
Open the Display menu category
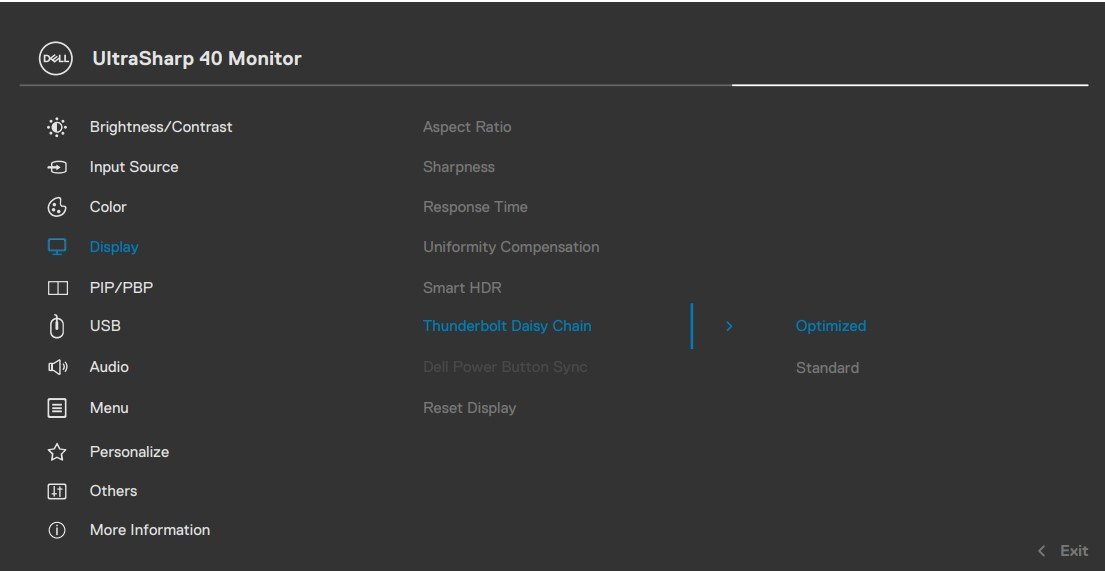(114, 247)
